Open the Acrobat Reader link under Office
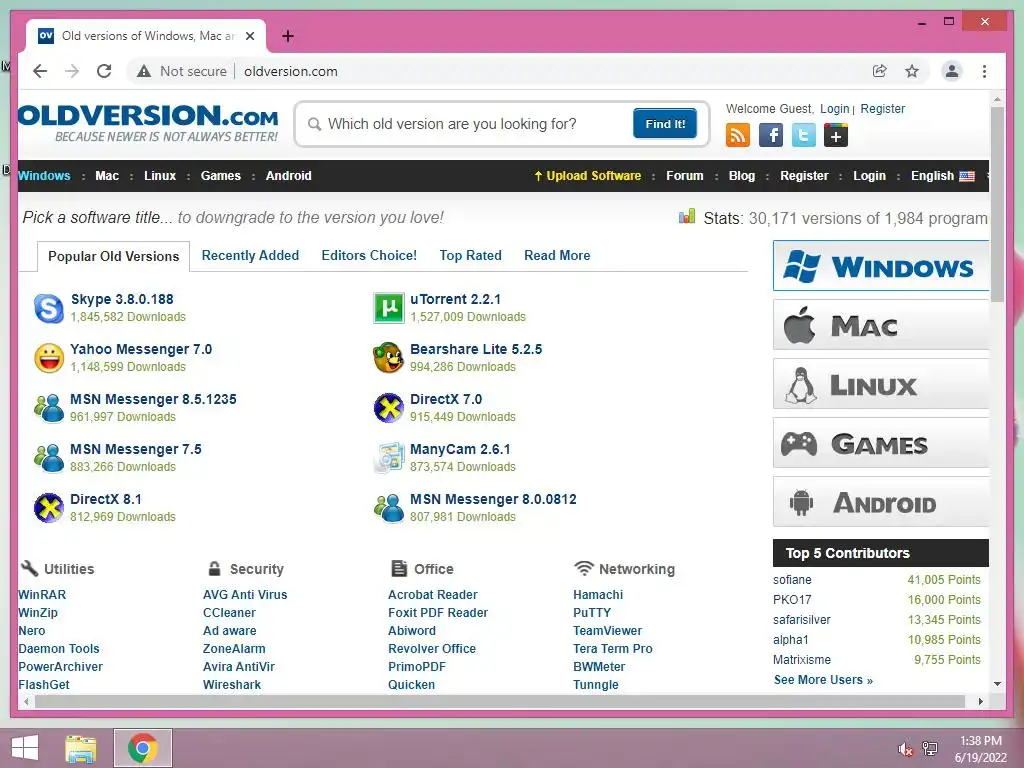1024x768 pixels. [x=432, y=594]
